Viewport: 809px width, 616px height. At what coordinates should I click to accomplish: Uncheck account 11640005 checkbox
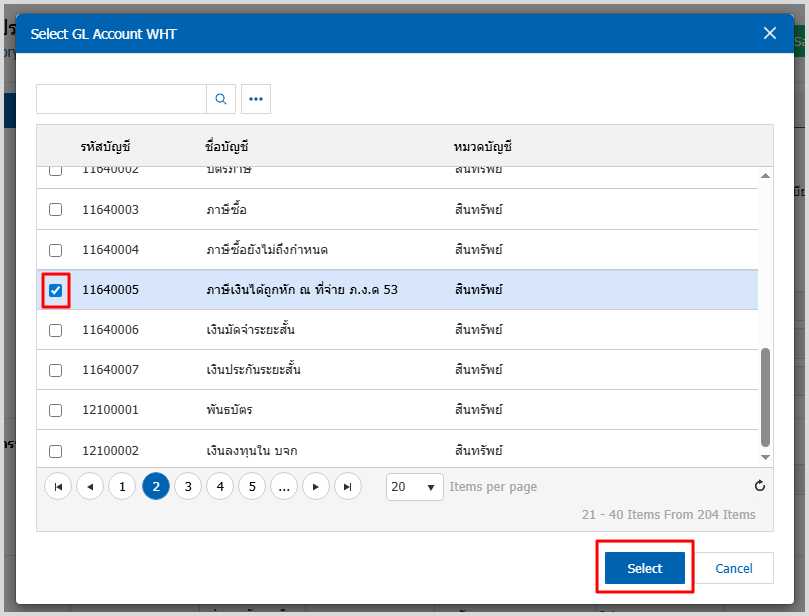click(56, 290)
